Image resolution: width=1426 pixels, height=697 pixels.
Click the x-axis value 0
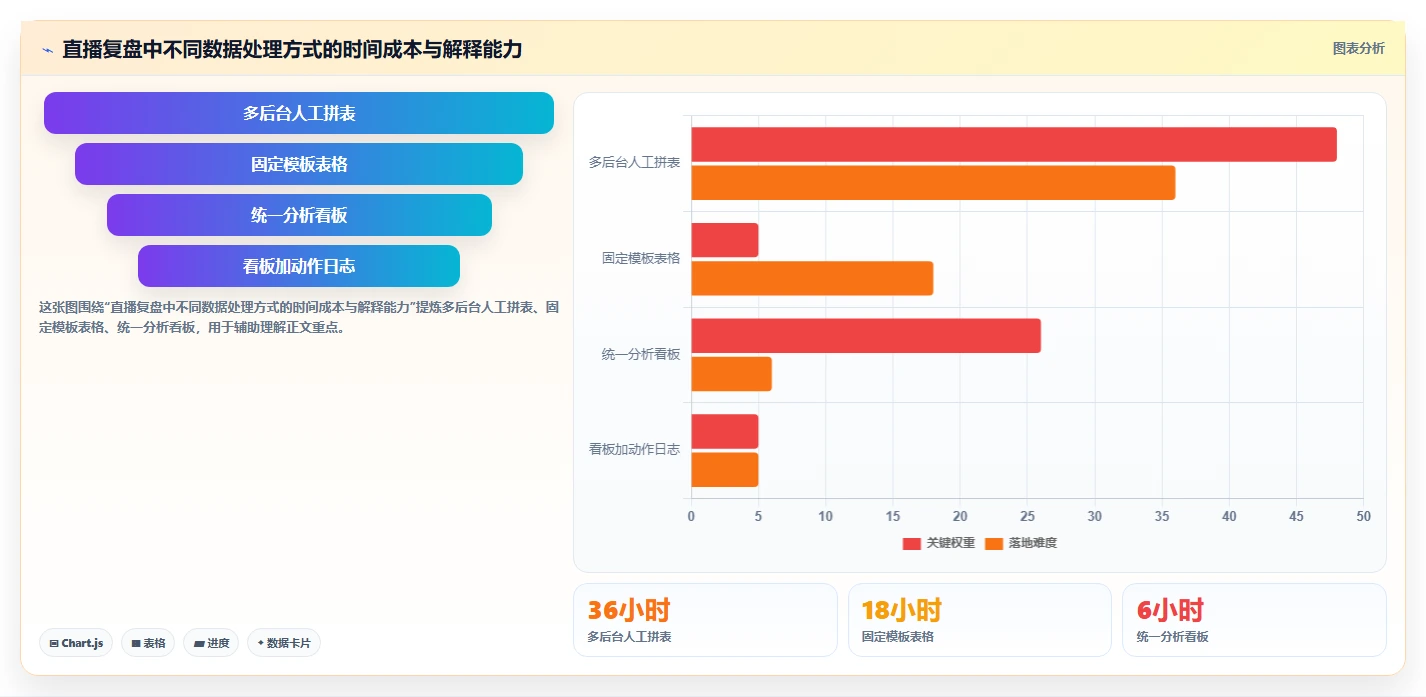tap(691, 516)
